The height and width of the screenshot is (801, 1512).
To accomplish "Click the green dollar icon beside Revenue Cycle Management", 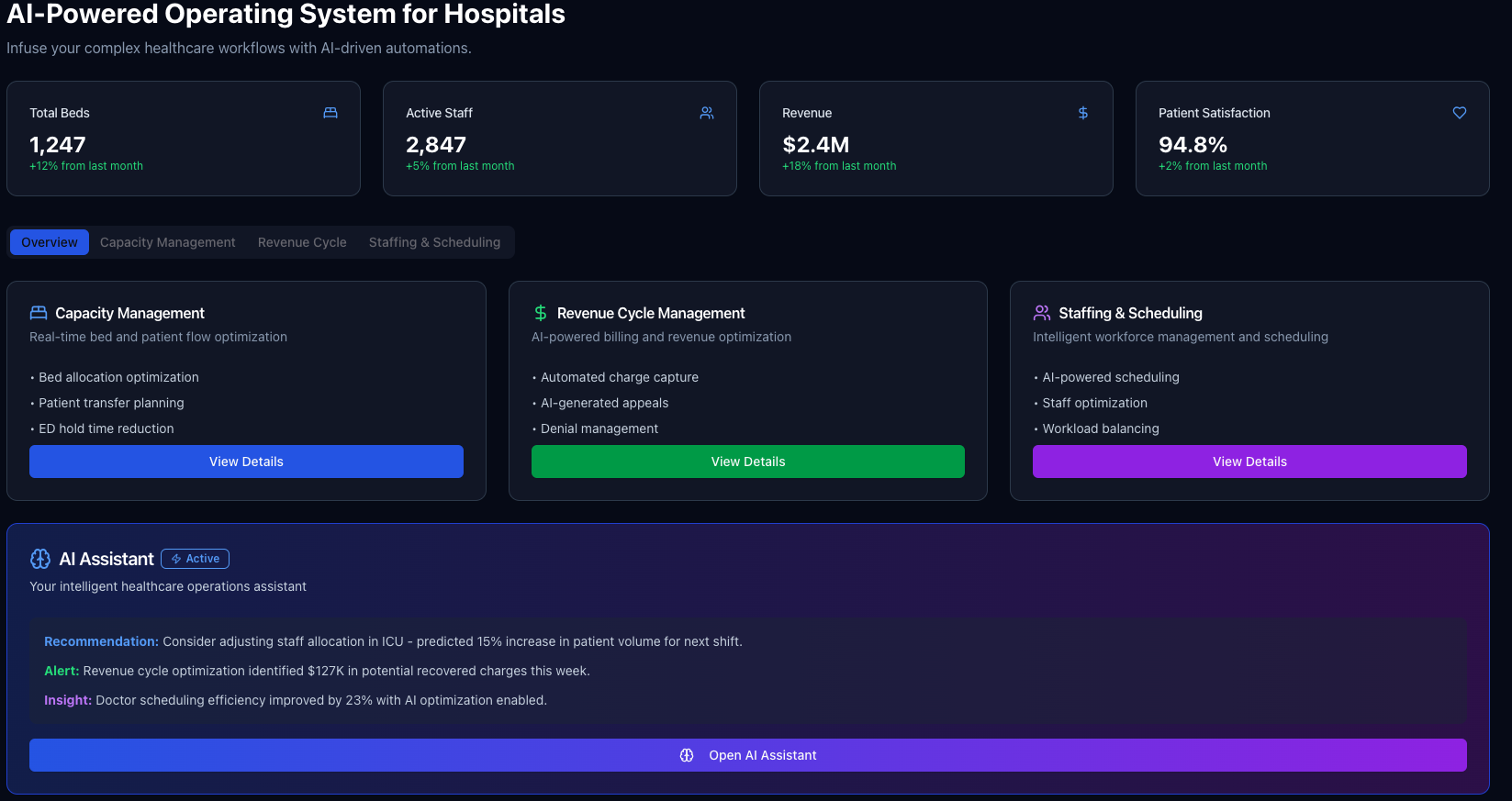I will coord(541,313).
